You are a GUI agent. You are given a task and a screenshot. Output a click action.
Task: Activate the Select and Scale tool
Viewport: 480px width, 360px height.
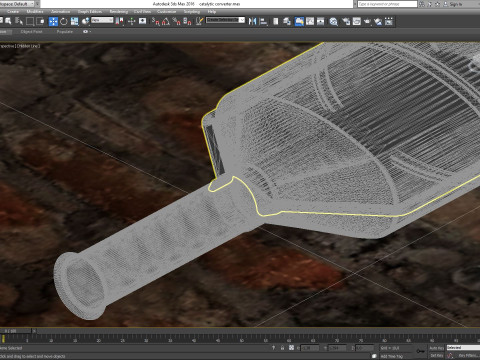point(74,22)
